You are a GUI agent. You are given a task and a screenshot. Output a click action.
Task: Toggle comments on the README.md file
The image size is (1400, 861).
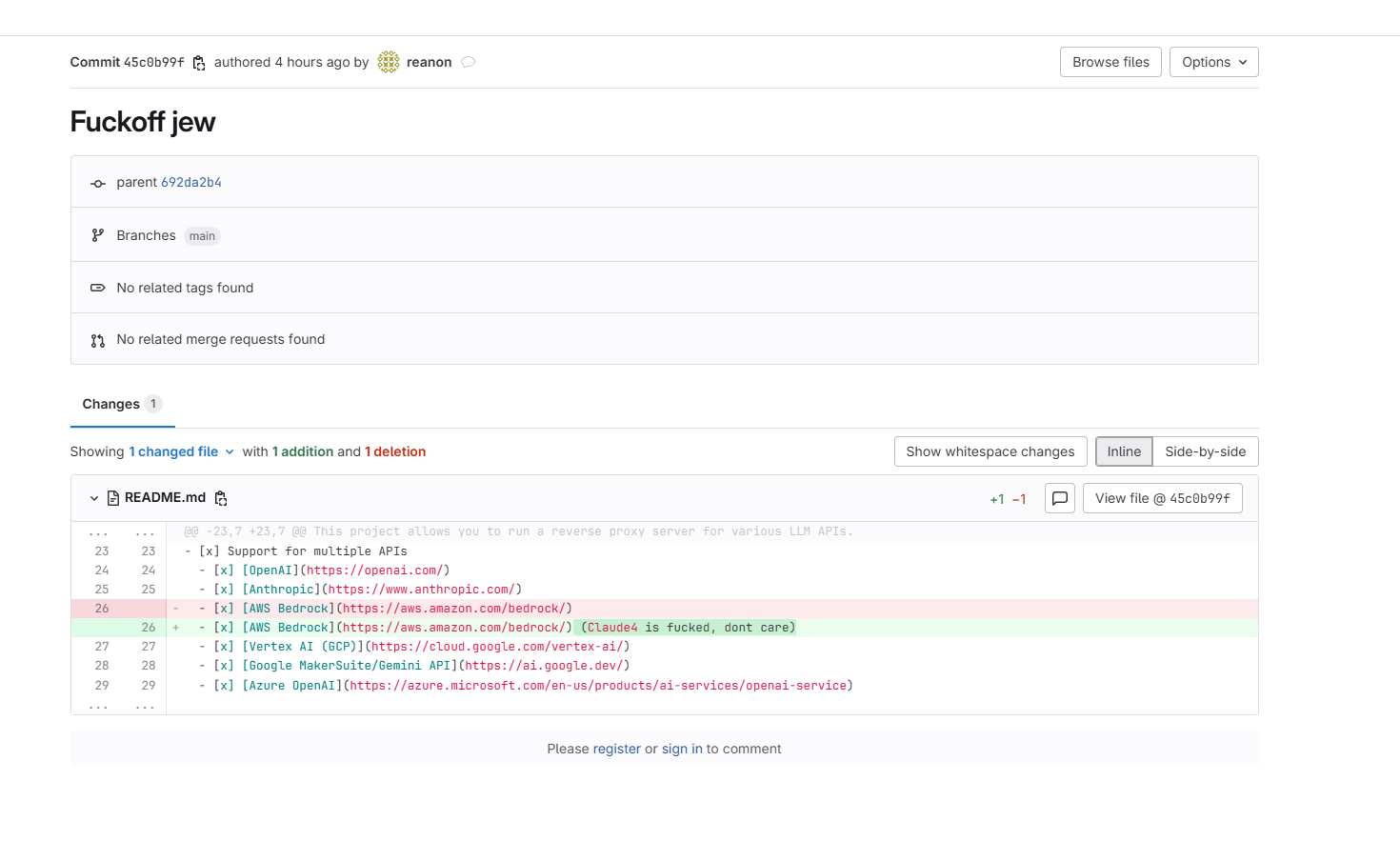(x=1059, y=498)
